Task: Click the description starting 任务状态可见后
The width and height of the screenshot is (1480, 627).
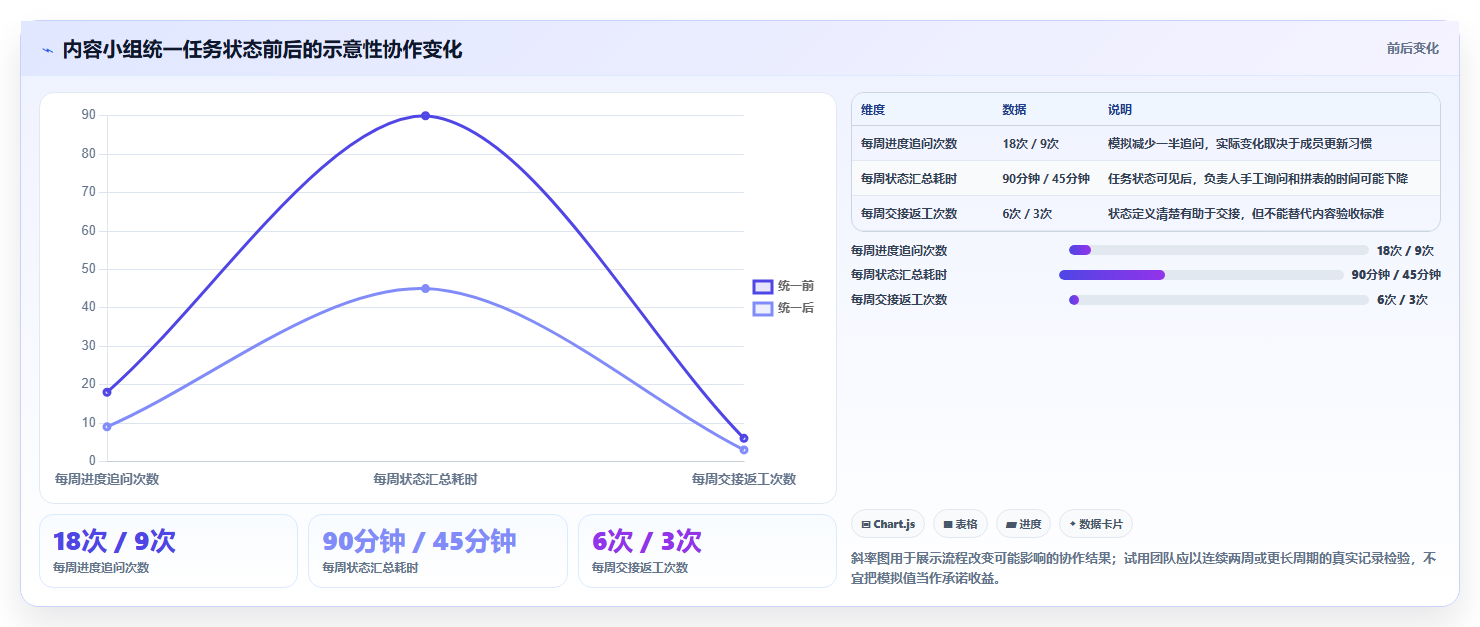Action: tap(1258, 179)
